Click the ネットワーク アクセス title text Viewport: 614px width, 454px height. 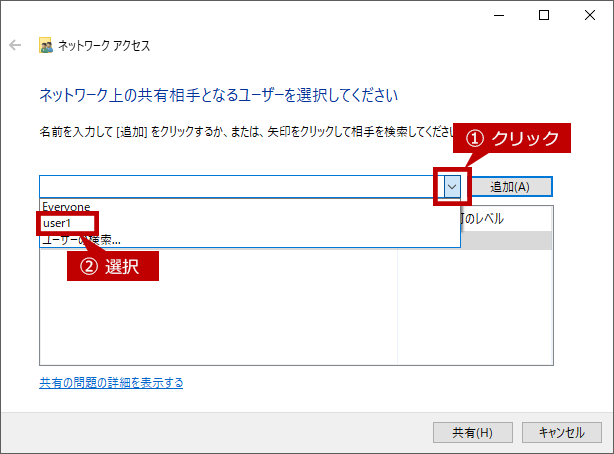[x=104, y=46]
